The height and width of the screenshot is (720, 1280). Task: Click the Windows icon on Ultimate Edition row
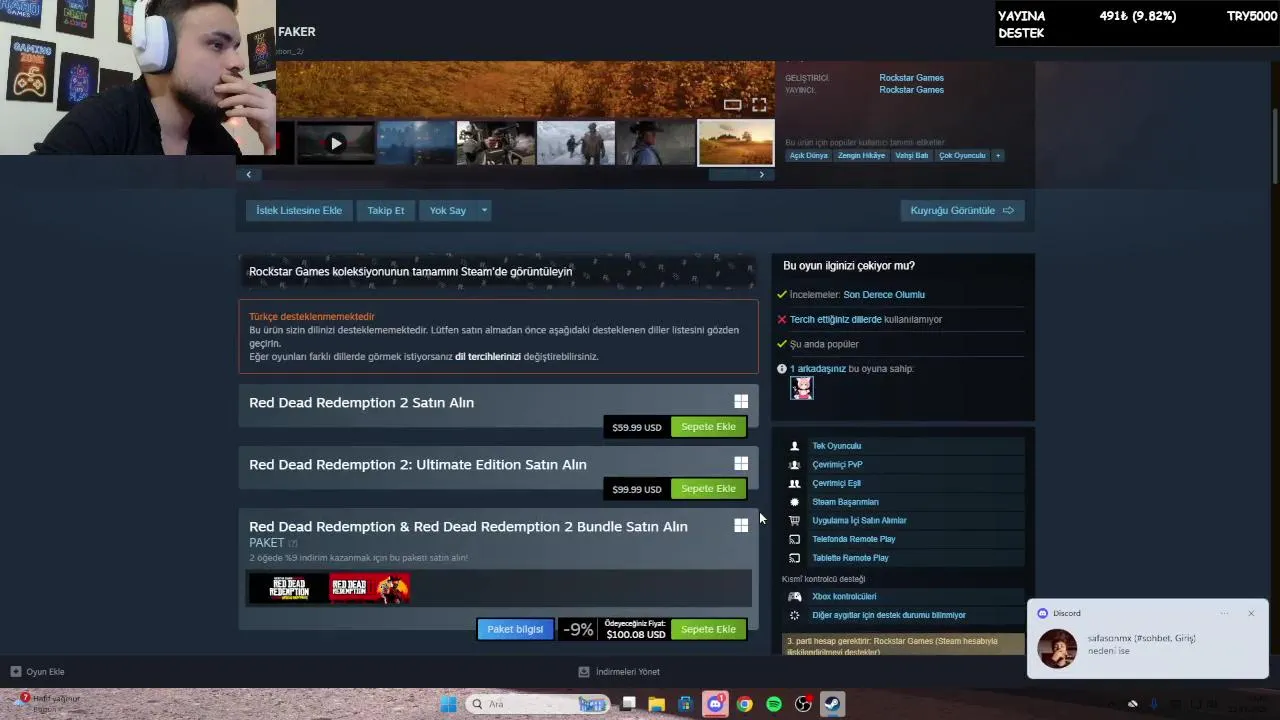(741, 463)
